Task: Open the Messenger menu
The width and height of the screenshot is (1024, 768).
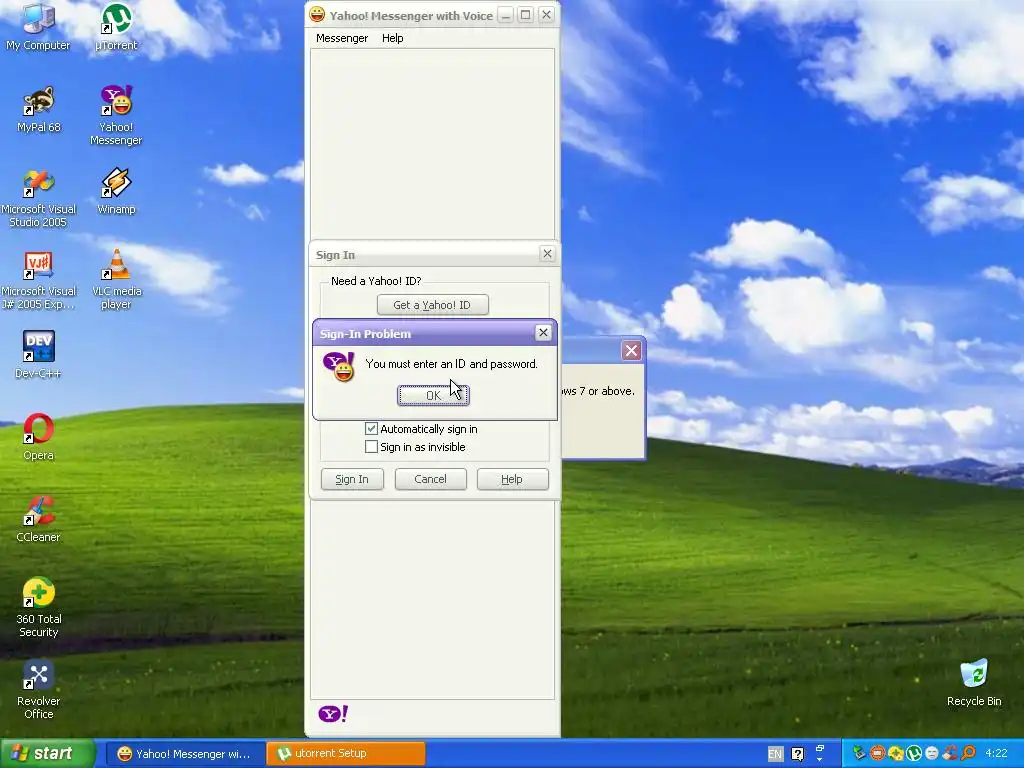Action: click(x=342, y=38)
